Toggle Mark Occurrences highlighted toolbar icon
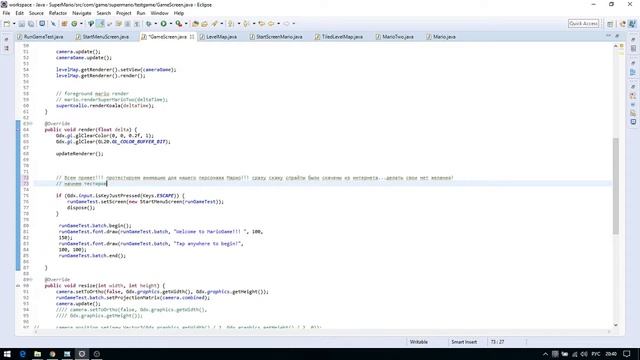Image resolution: width=640 pixels, height=360 pixels. [x=100, y=24]
